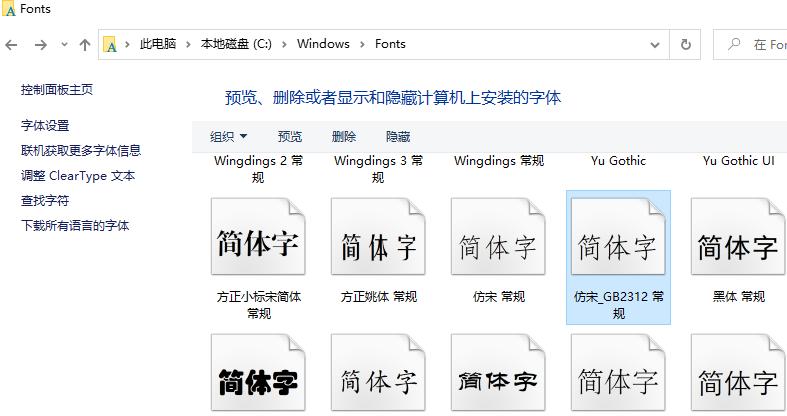Click the 黑体 常规 name label

[738, 297]
